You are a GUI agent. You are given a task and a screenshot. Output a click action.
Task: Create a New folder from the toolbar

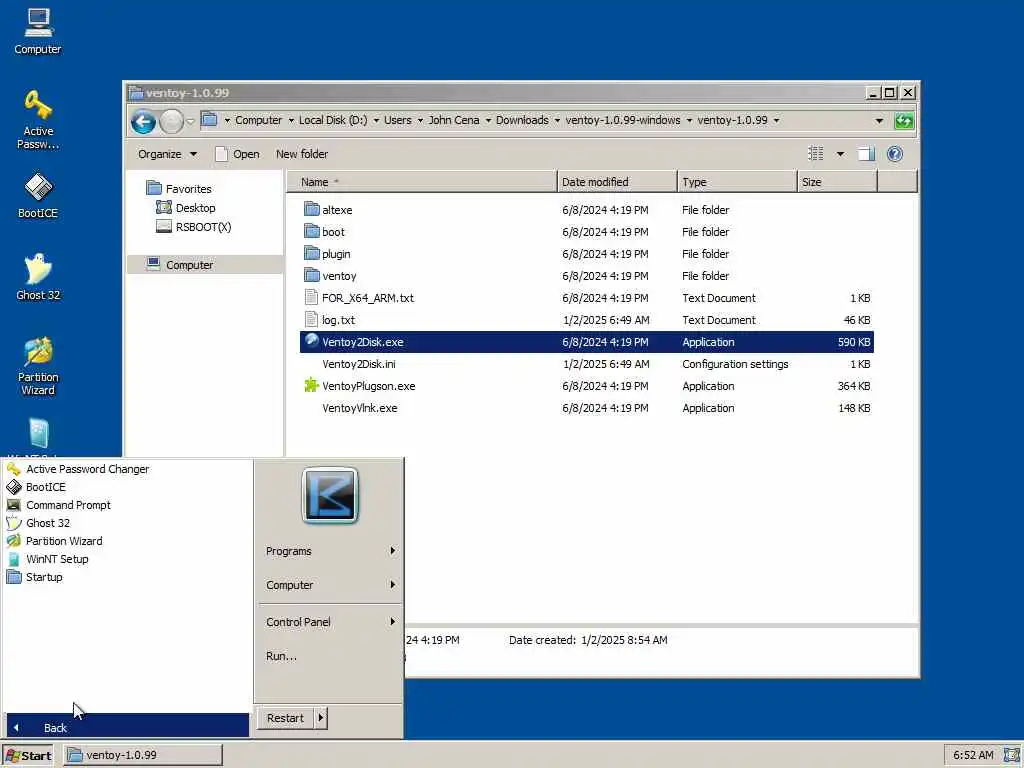tap(302, 154)
